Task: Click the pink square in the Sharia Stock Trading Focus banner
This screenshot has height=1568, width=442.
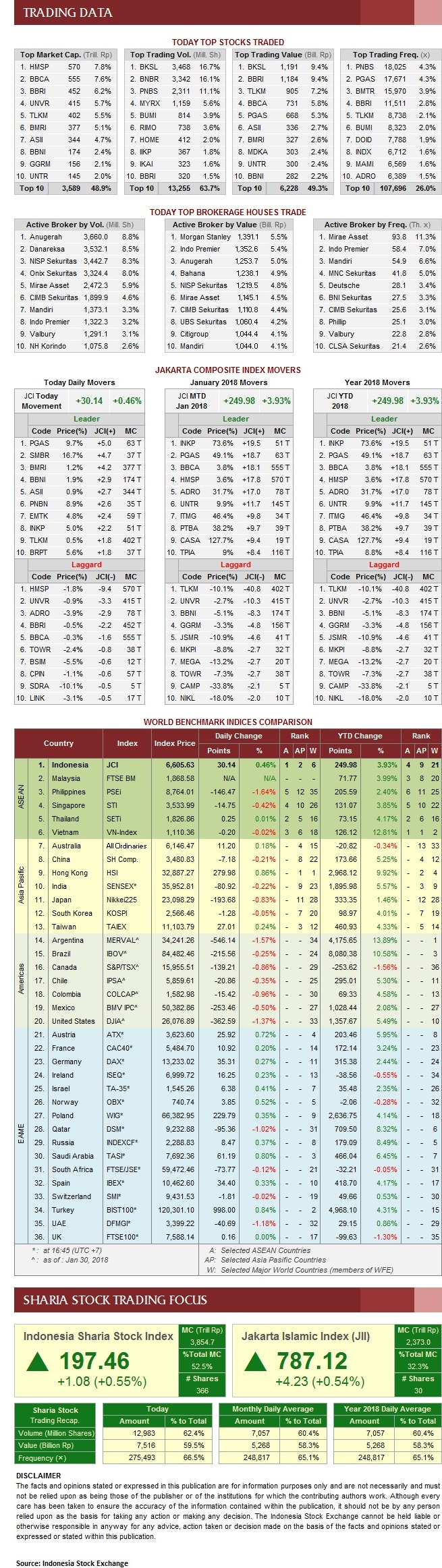Action: tap(428, 1300)
